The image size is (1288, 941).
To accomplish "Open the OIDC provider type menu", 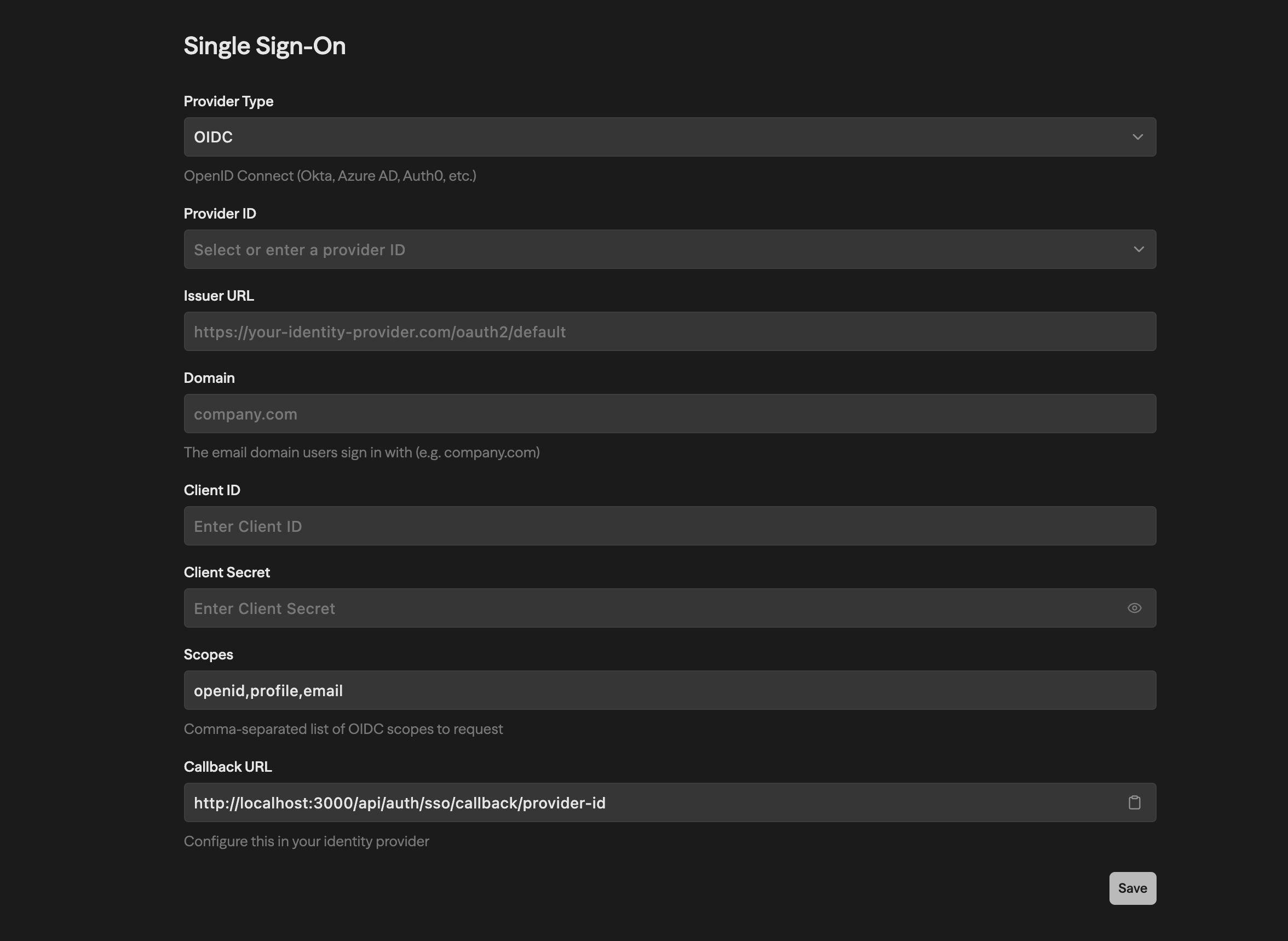I will (670, 137).
